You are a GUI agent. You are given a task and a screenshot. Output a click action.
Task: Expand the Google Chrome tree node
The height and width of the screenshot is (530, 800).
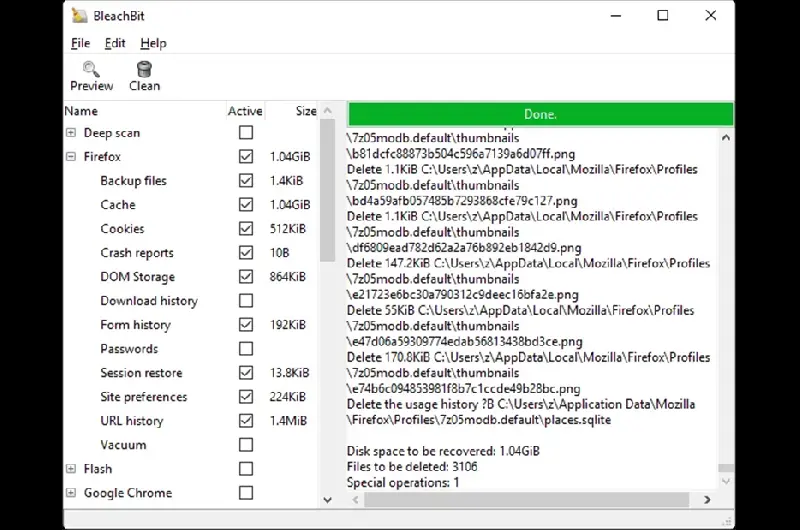71,493
